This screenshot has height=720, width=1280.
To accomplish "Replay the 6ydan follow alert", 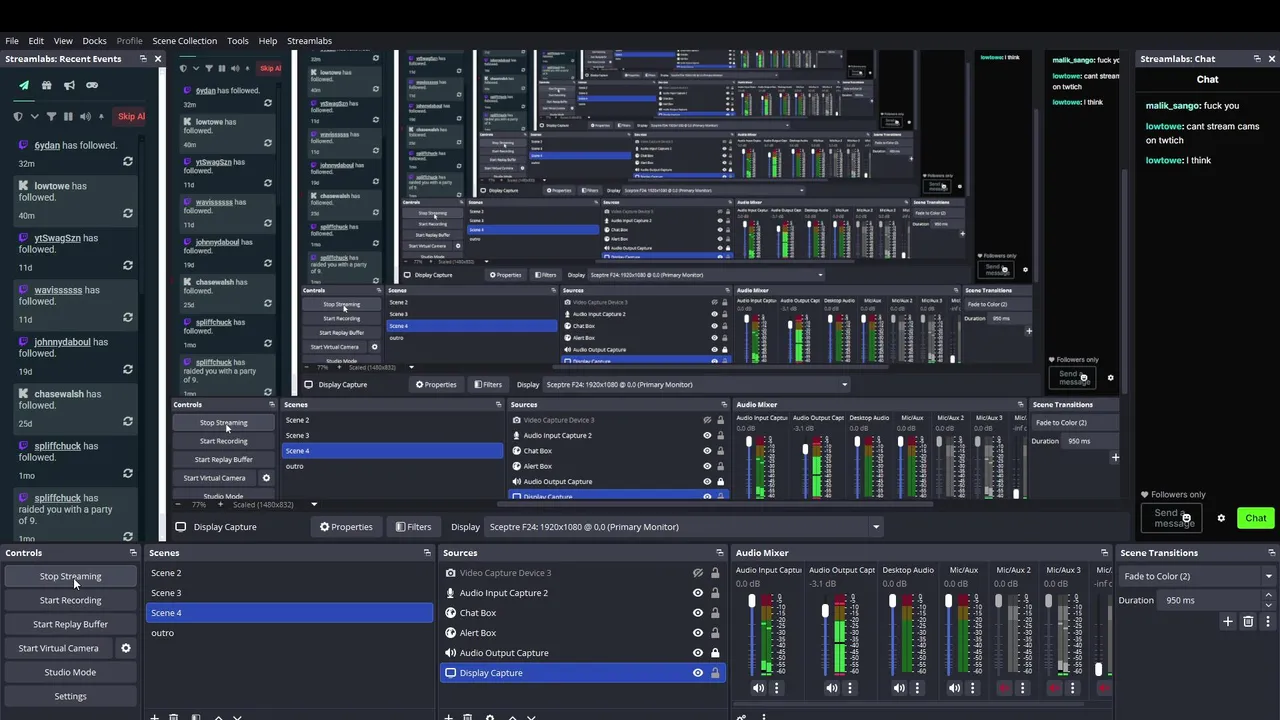I will tap(127, 162).
